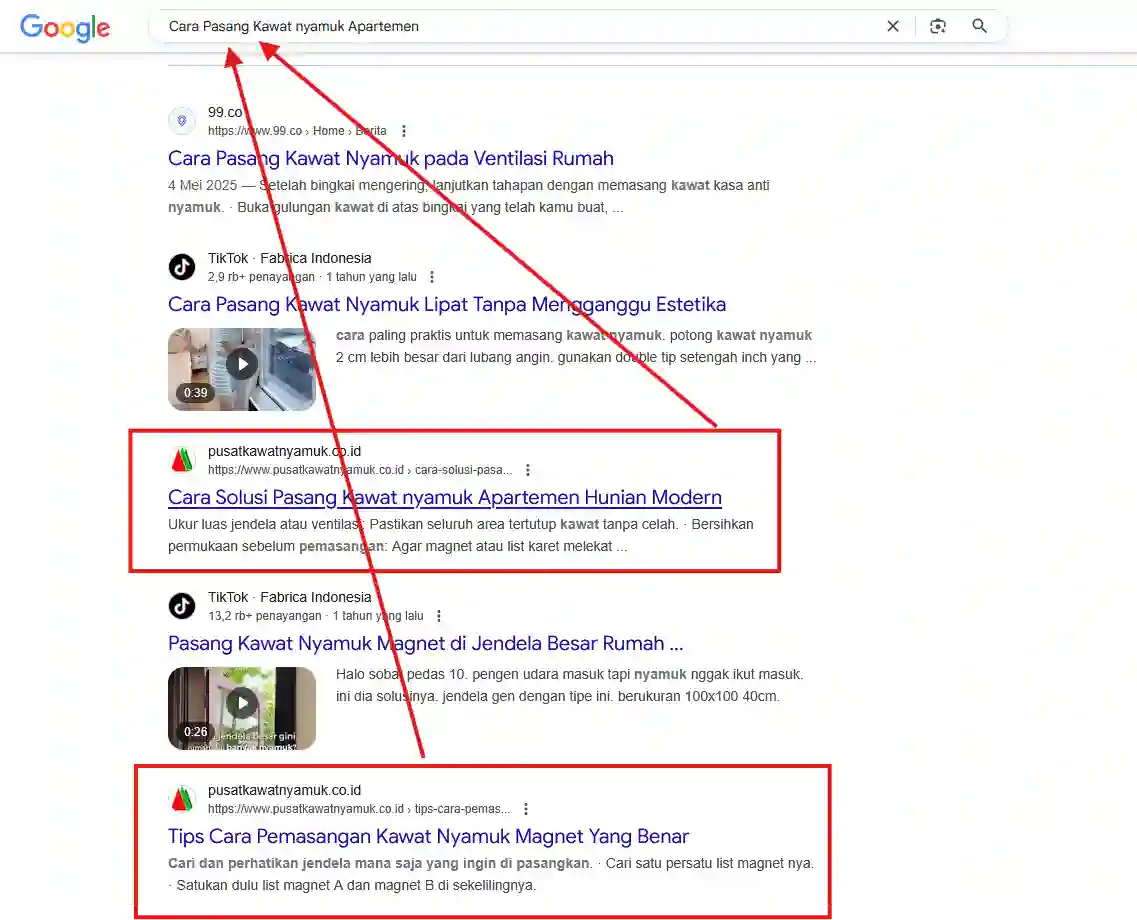This screenshot has width=1137, height=920.
Task: Click the URL line ending in tips-cara-pemas...
Action: [359, 809]
